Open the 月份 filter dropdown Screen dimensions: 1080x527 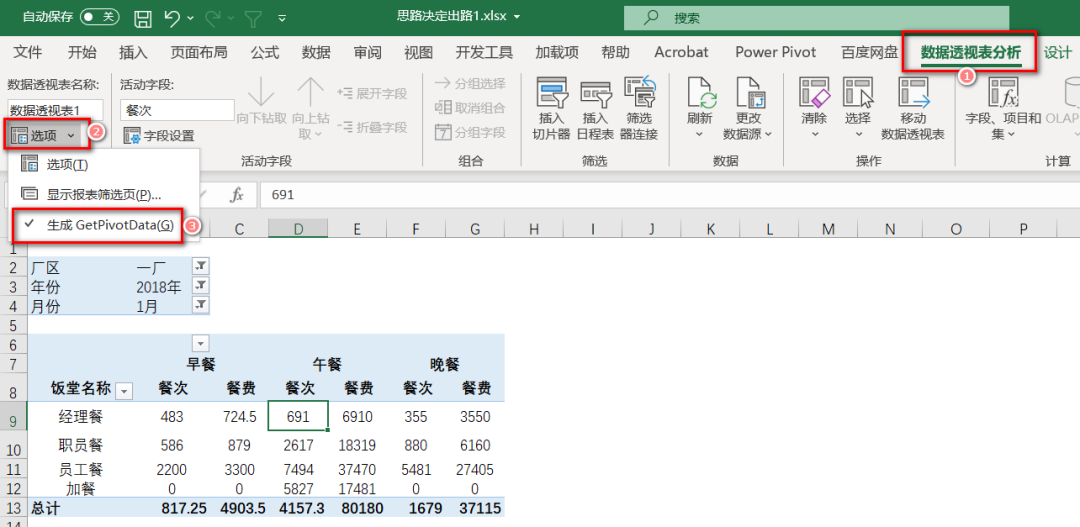pyautogui.click(x=200, y=304)
